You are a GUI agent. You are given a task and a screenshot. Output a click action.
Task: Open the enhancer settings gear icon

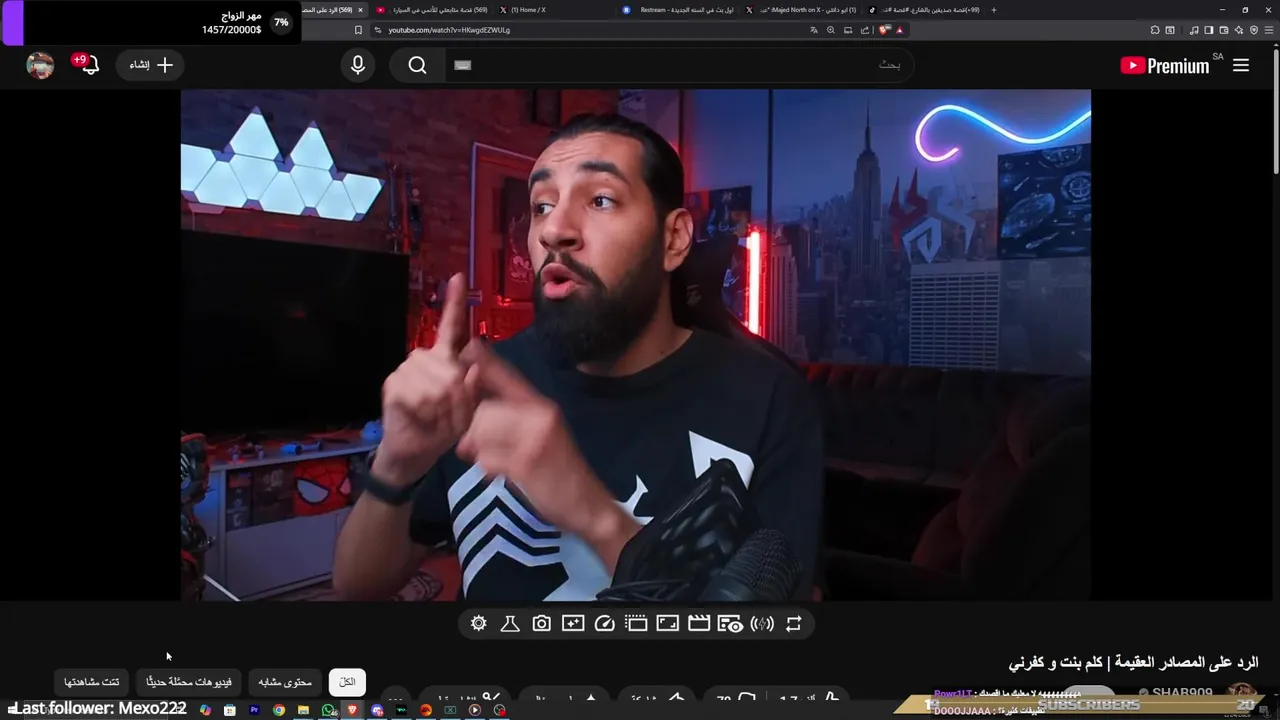point(478,624)
